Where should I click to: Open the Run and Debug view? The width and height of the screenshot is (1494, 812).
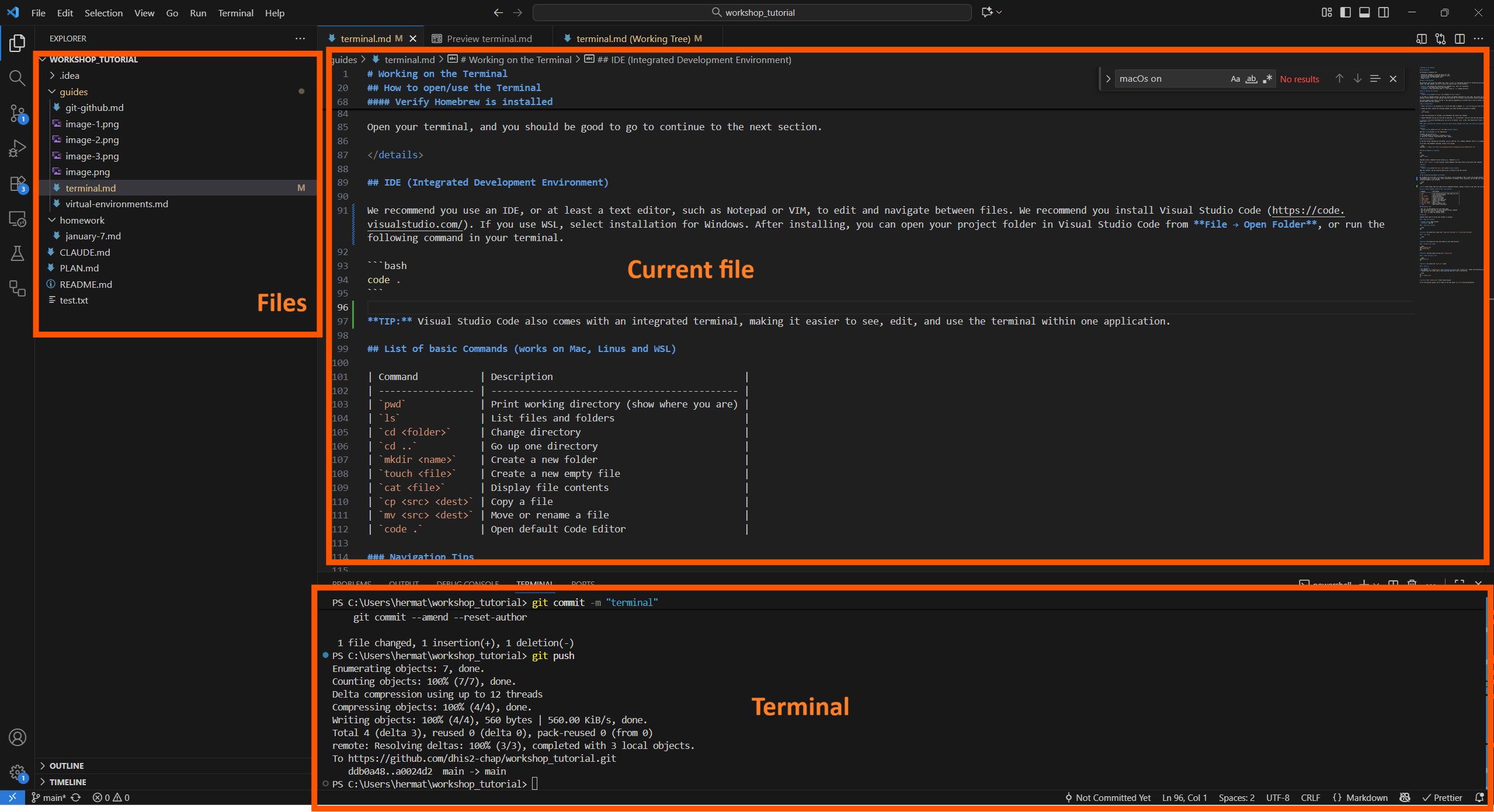pos(17,148)
